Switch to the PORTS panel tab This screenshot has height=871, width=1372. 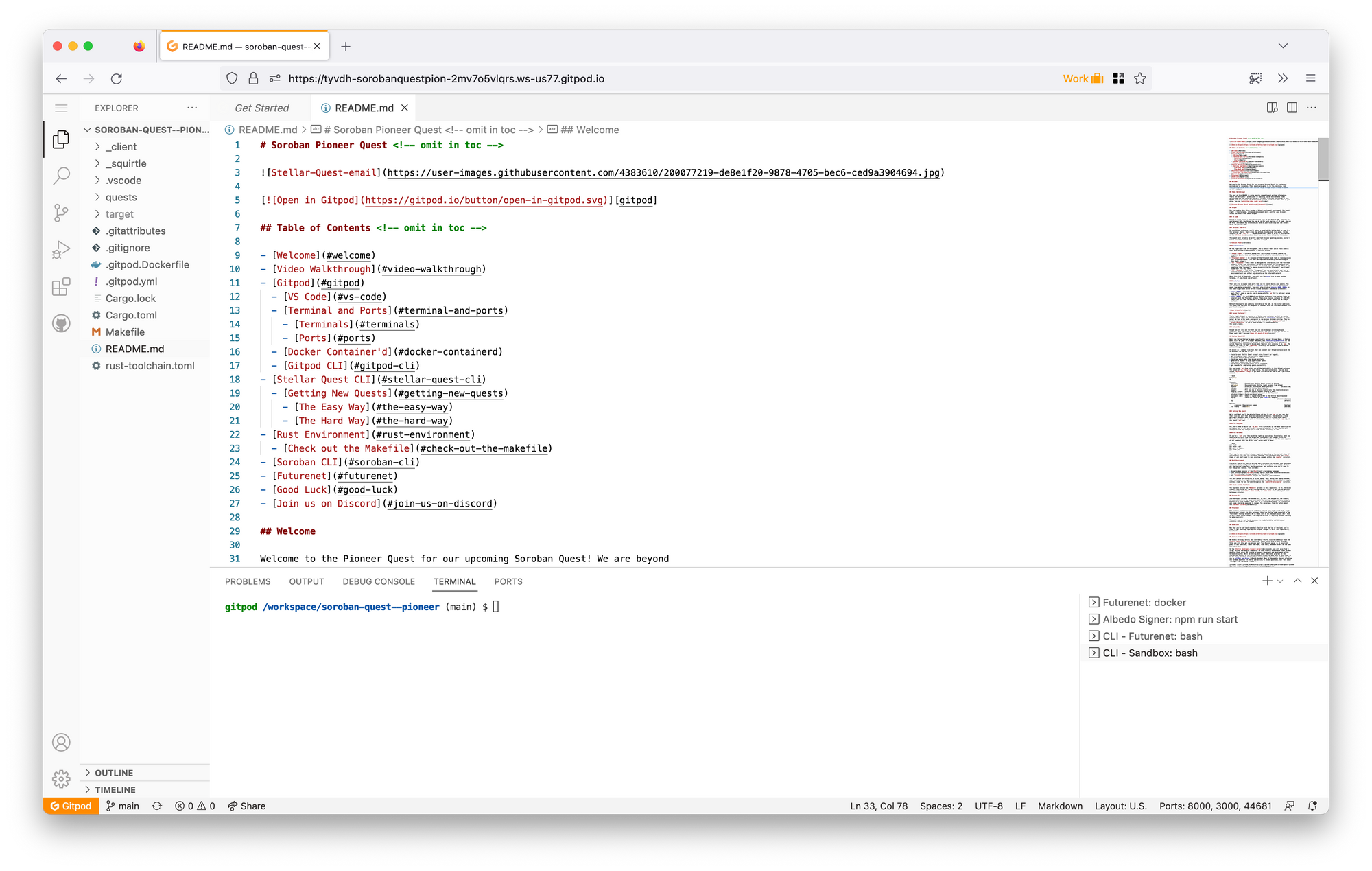point(508,581)
